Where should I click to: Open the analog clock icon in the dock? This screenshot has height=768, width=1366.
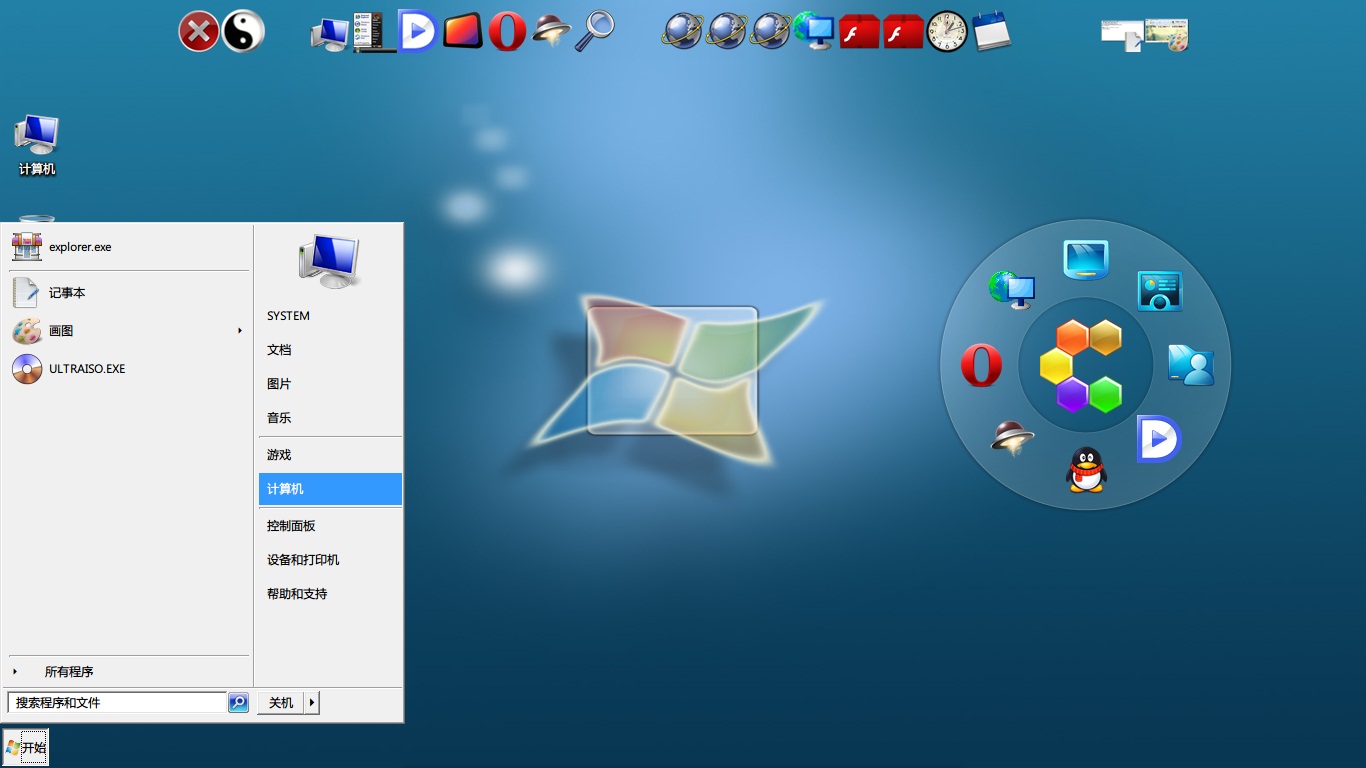pos(947,31)
